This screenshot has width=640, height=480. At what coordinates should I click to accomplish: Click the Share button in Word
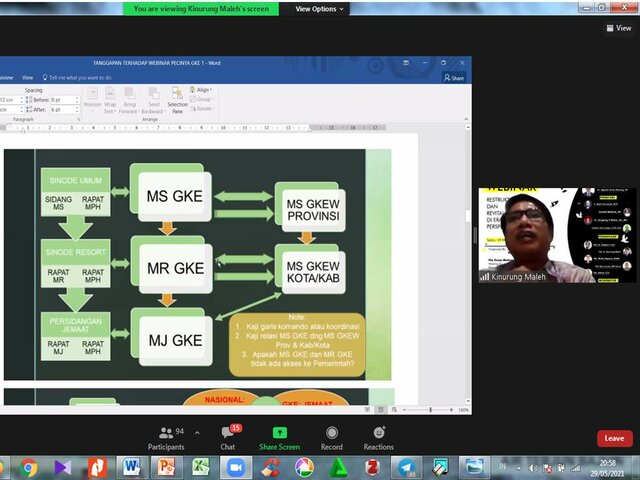pos(454,78)
